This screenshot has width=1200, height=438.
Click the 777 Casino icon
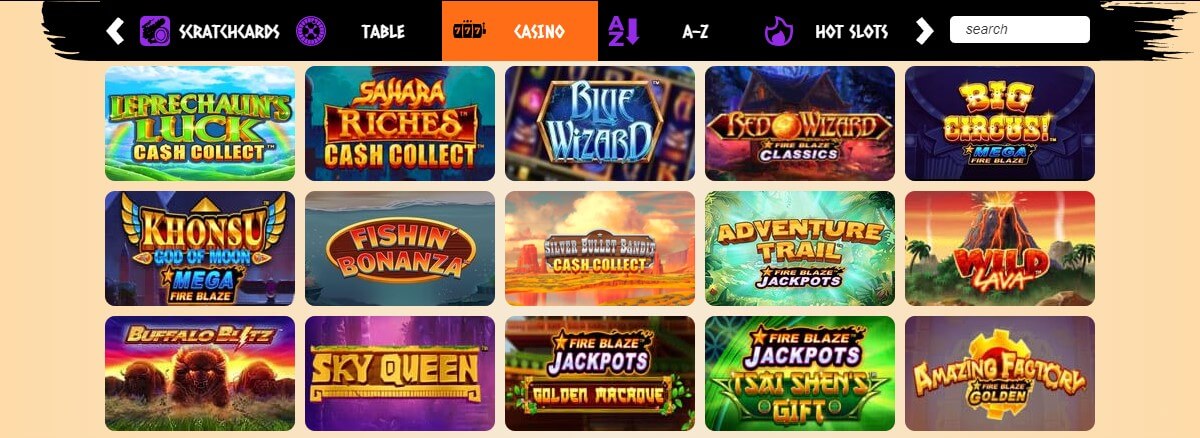(x=467, y=31)
